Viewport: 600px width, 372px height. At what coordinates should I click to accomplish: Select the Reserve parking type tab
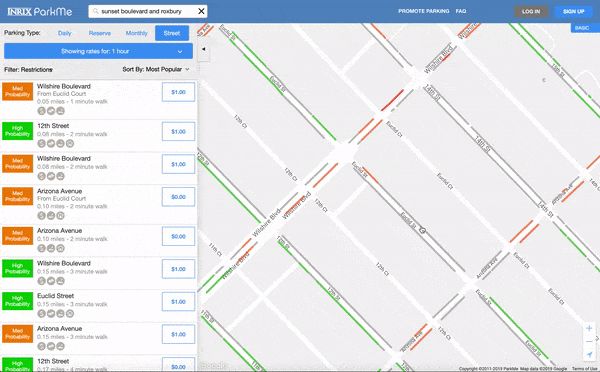[x=100, y=33]
